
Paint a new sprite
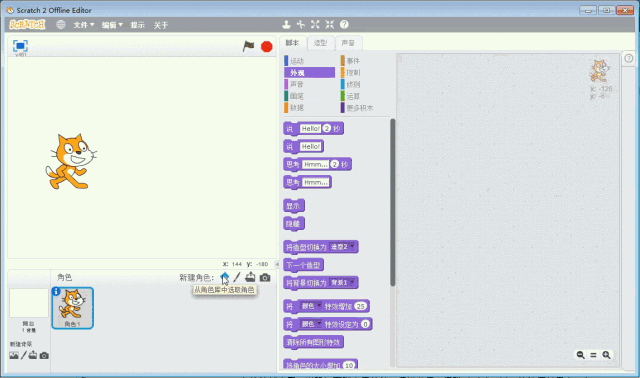click(237, 278)
